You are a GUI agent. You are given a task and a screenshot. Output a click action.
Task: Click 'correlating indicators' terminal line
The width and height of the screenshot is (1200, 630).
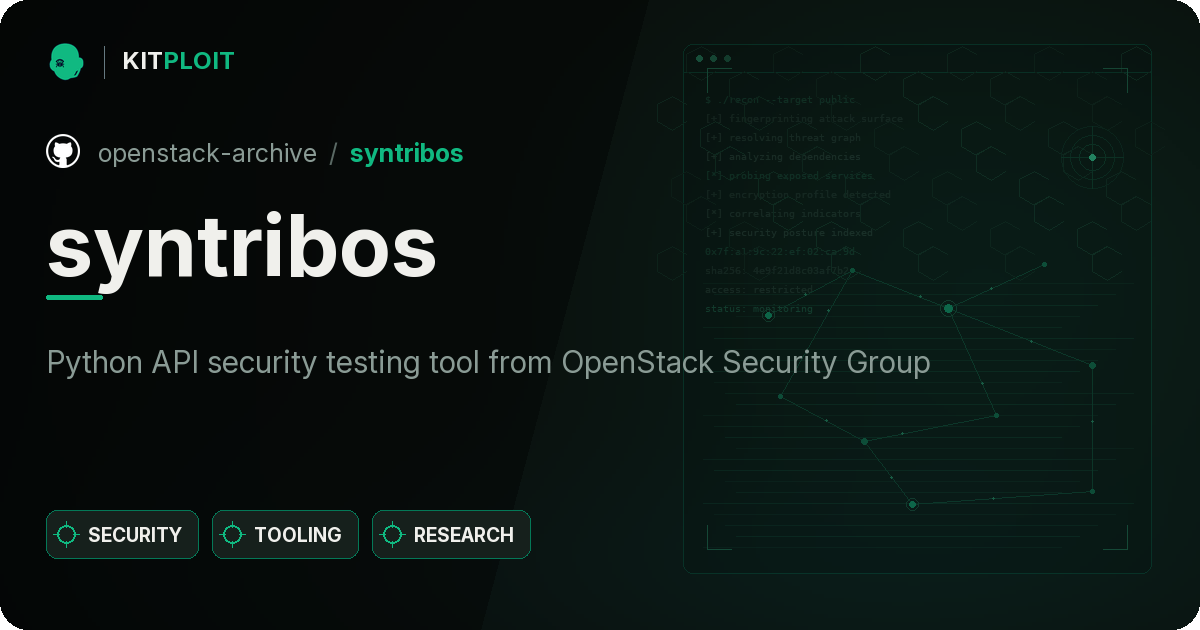pyautogui.click(x=783, y=214)
